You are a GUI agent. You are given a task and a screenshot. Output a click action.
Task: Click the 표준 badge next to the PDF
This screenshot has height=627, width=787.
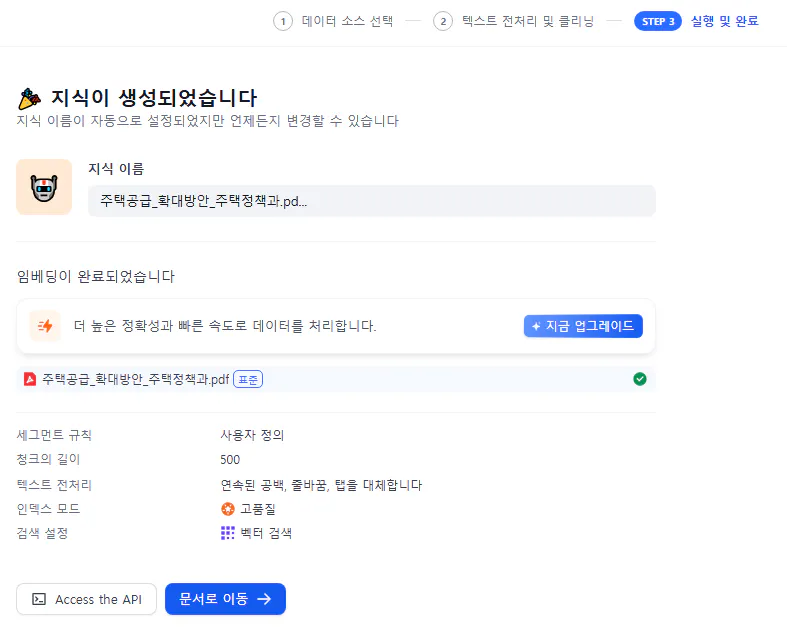[x=248, y=379]
